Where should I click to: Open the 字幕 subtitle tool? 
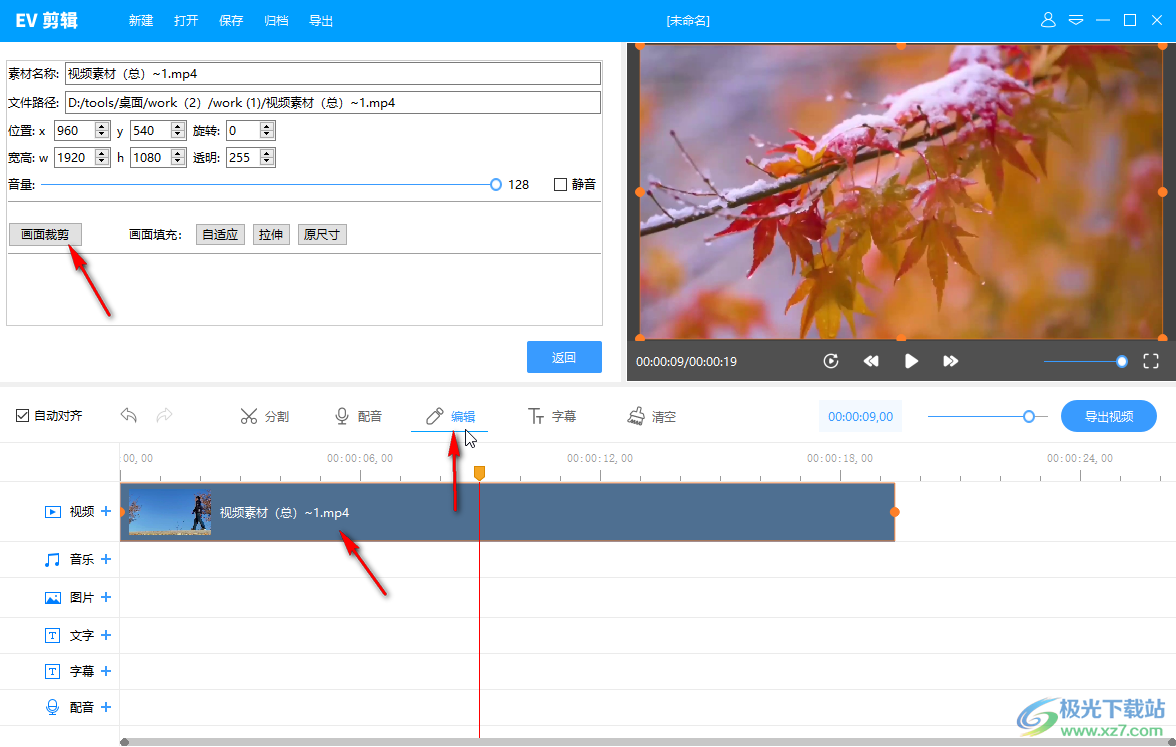552,416
